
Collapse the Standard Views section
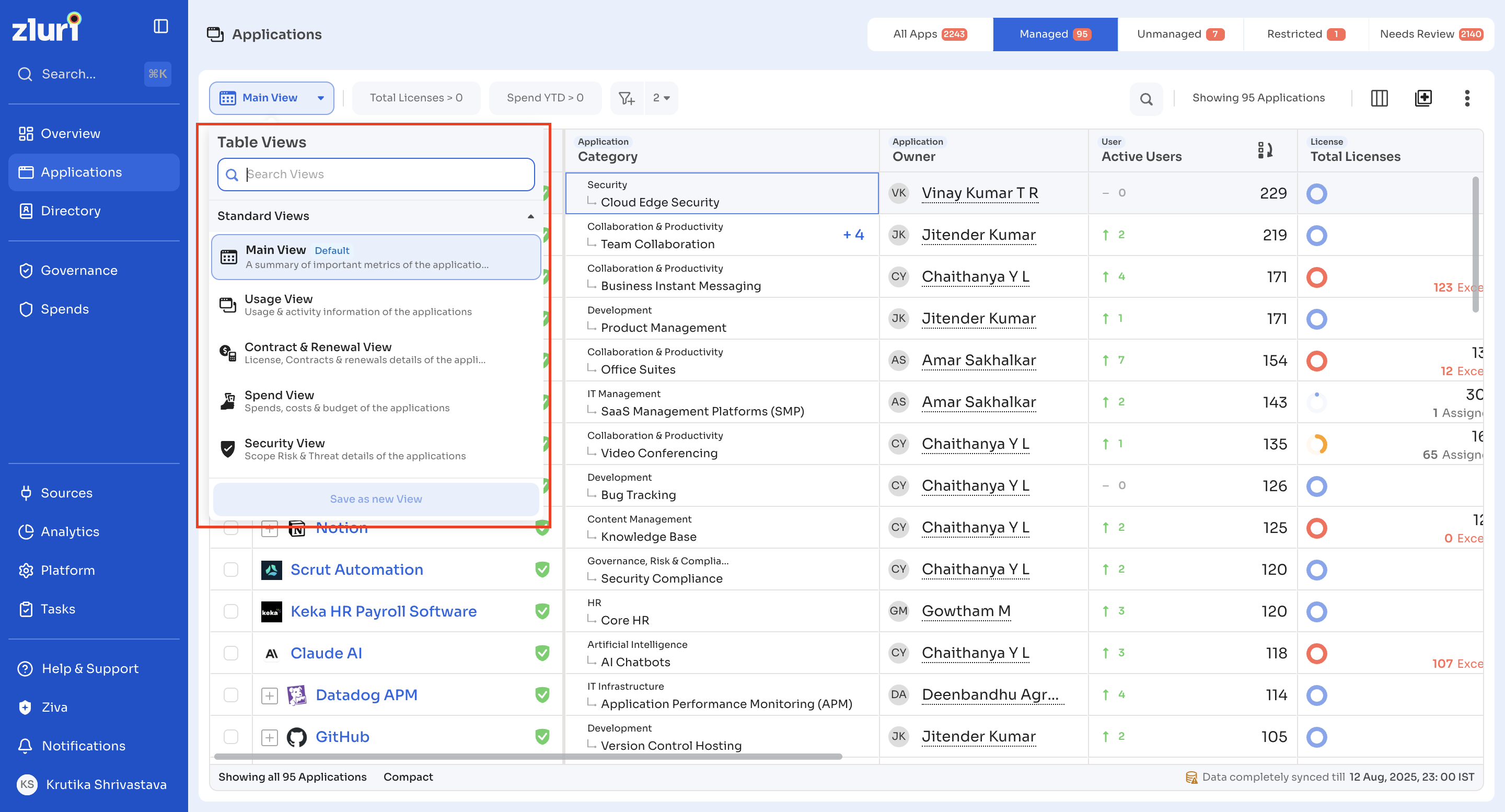530,217
